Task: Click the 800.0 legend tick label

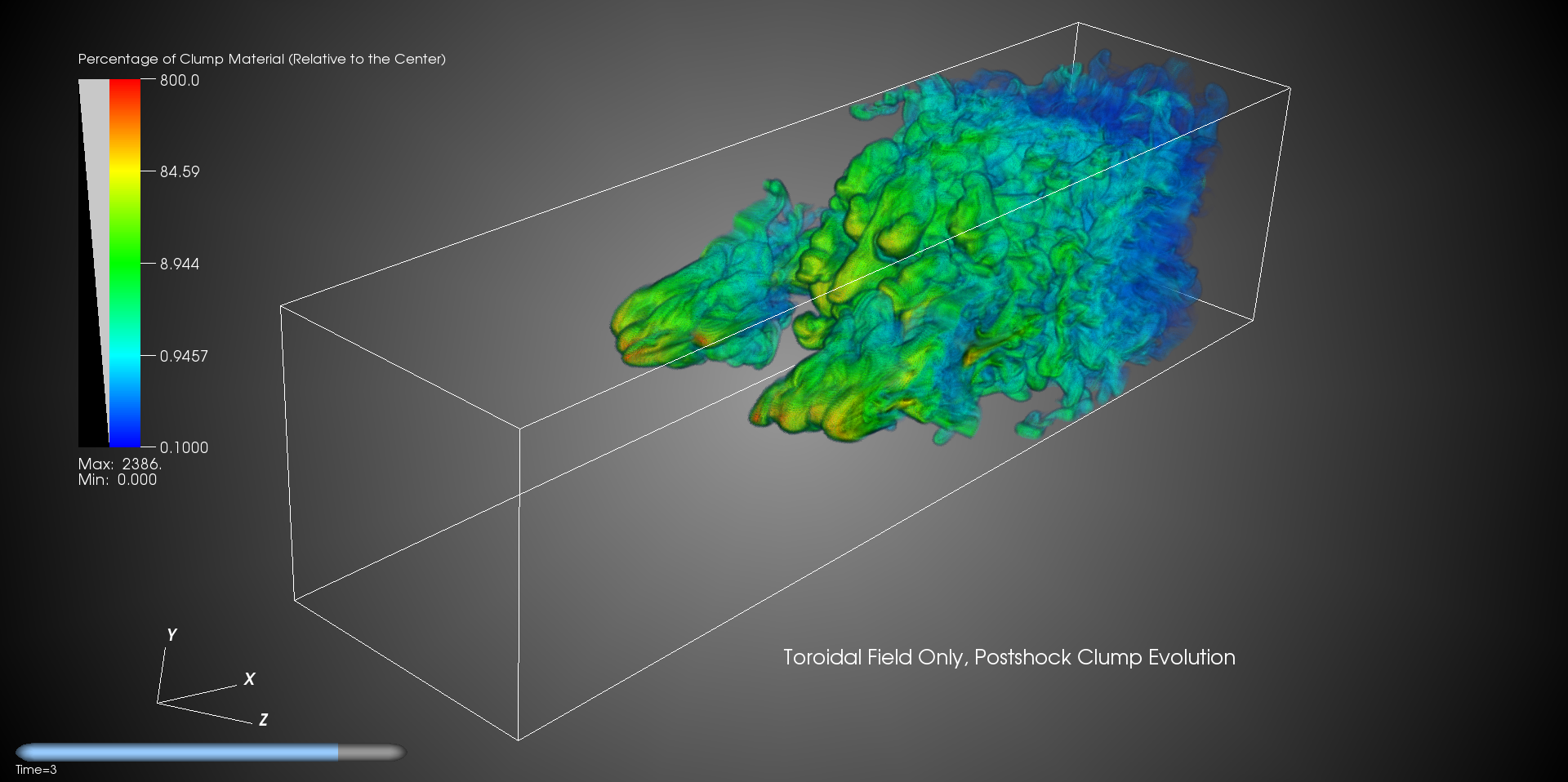Action: click(179, 80)
